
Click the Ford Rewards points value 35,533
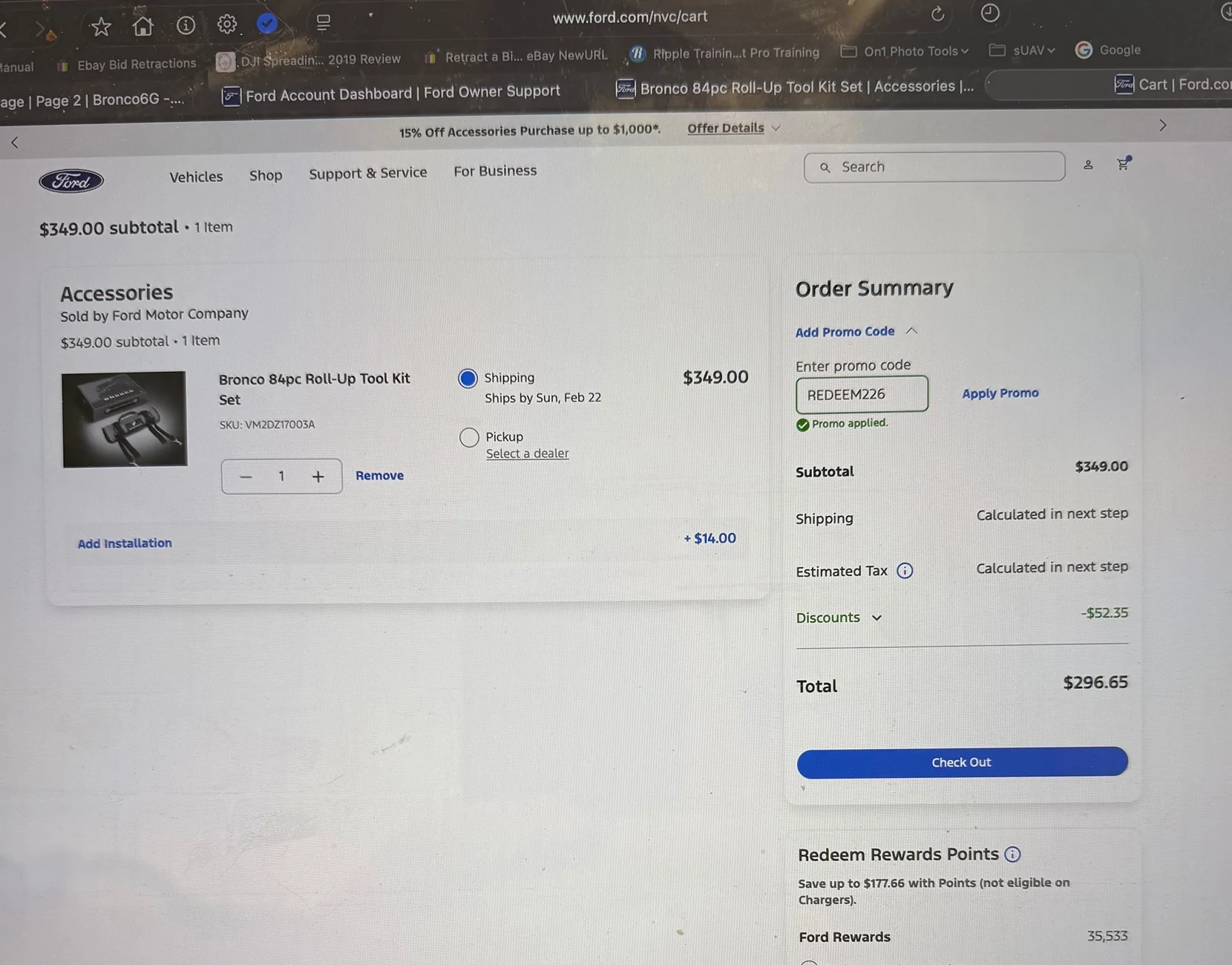1107,936
